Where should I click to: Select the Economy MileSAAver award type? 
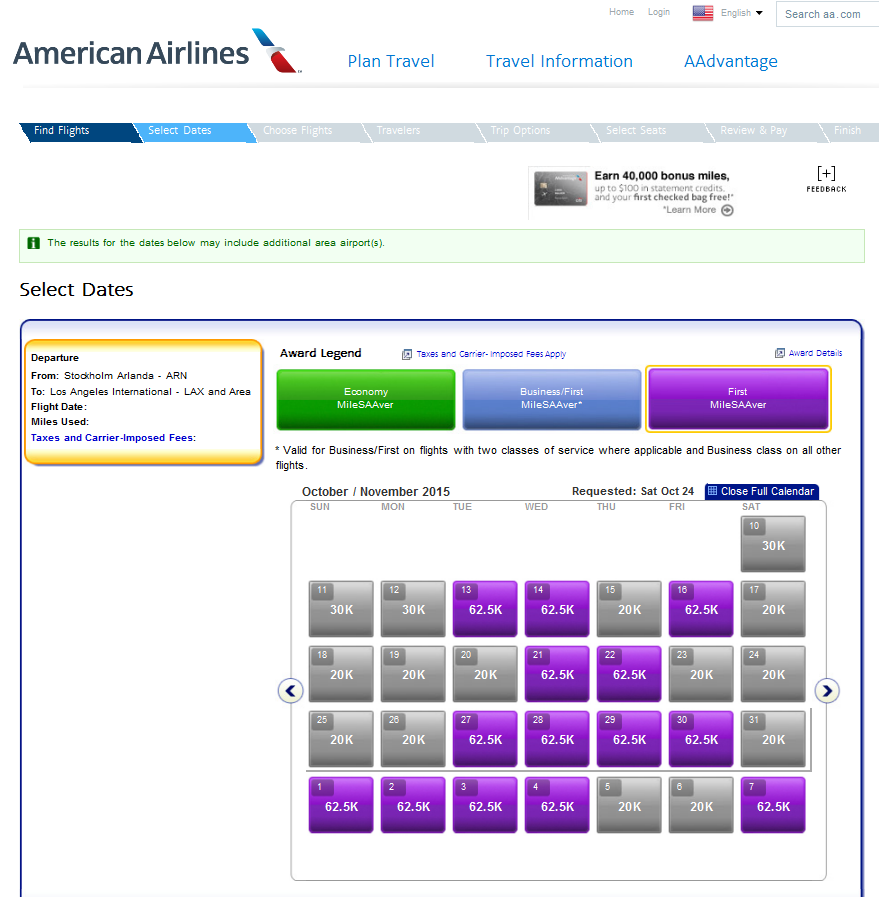tap(365, 399)
